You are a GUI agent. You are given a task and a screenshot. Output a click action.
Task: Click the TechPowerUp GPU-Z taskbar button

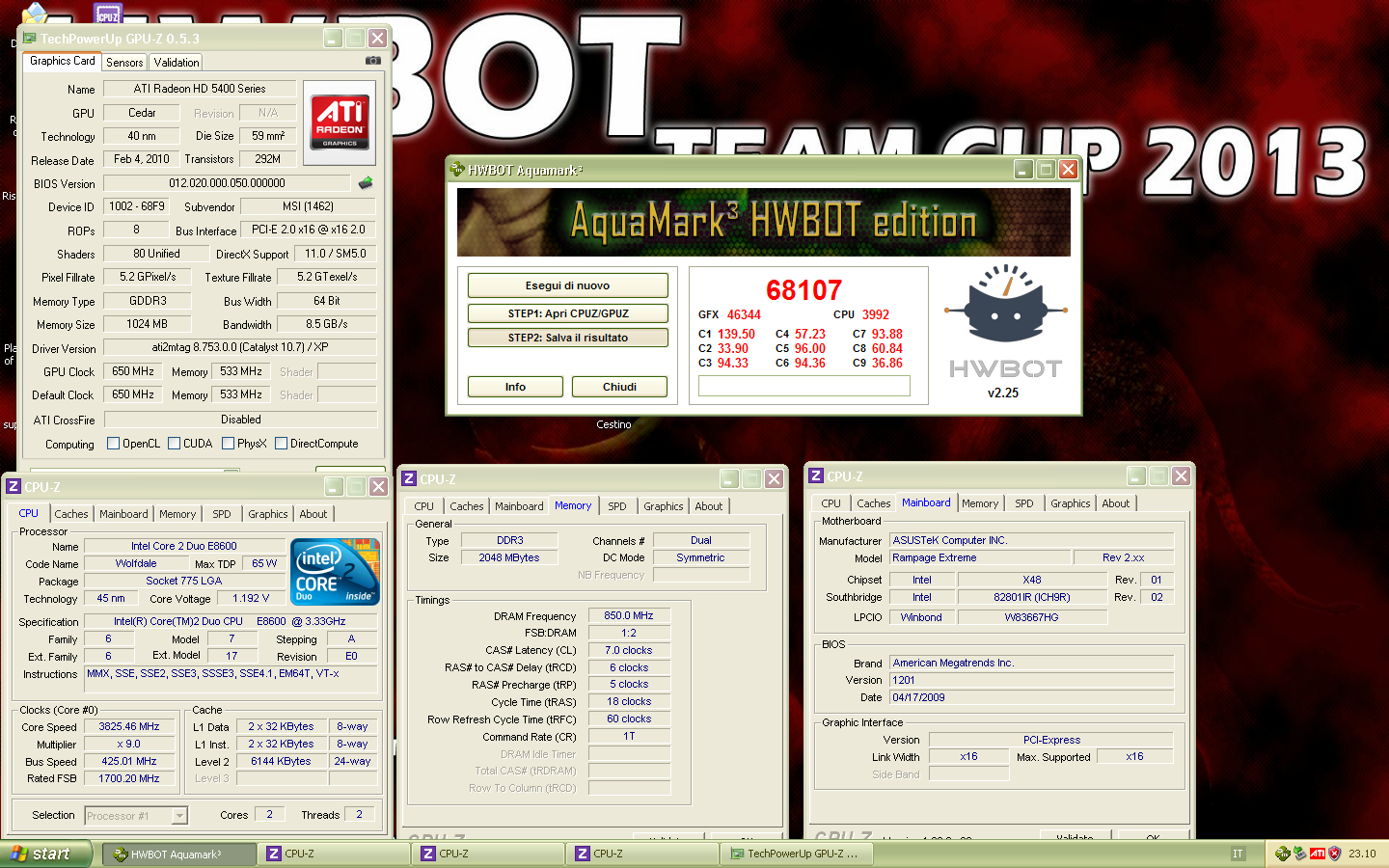tap(797, 854)
